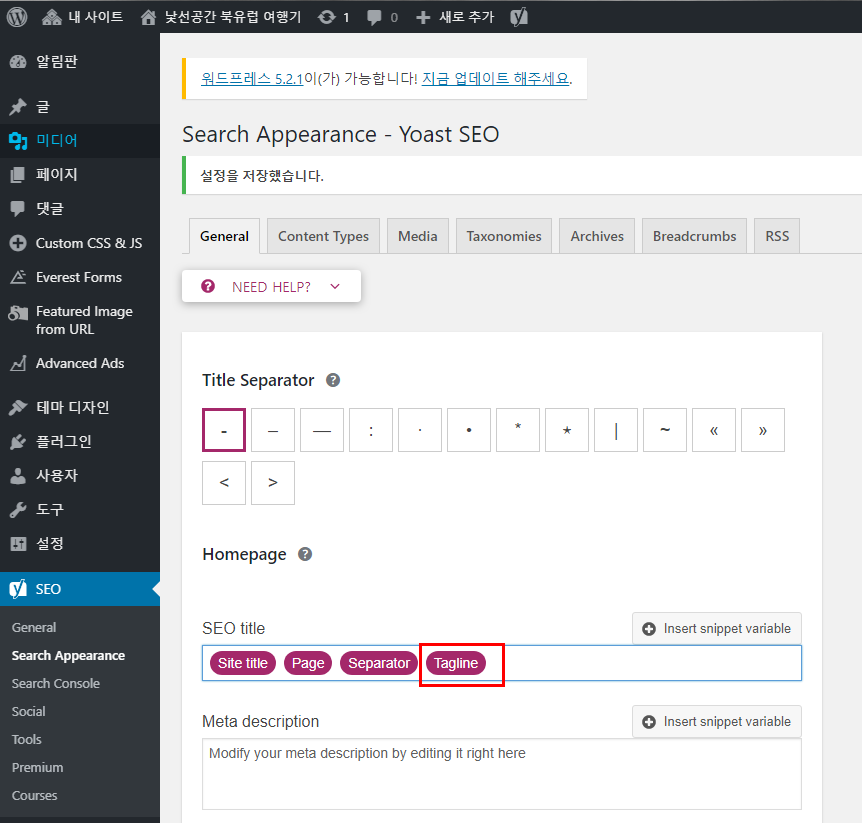View comments via speech bubble icon
The width and height of the screenshot is (862, 823).
pyautogui.click(x=374, y=18)
